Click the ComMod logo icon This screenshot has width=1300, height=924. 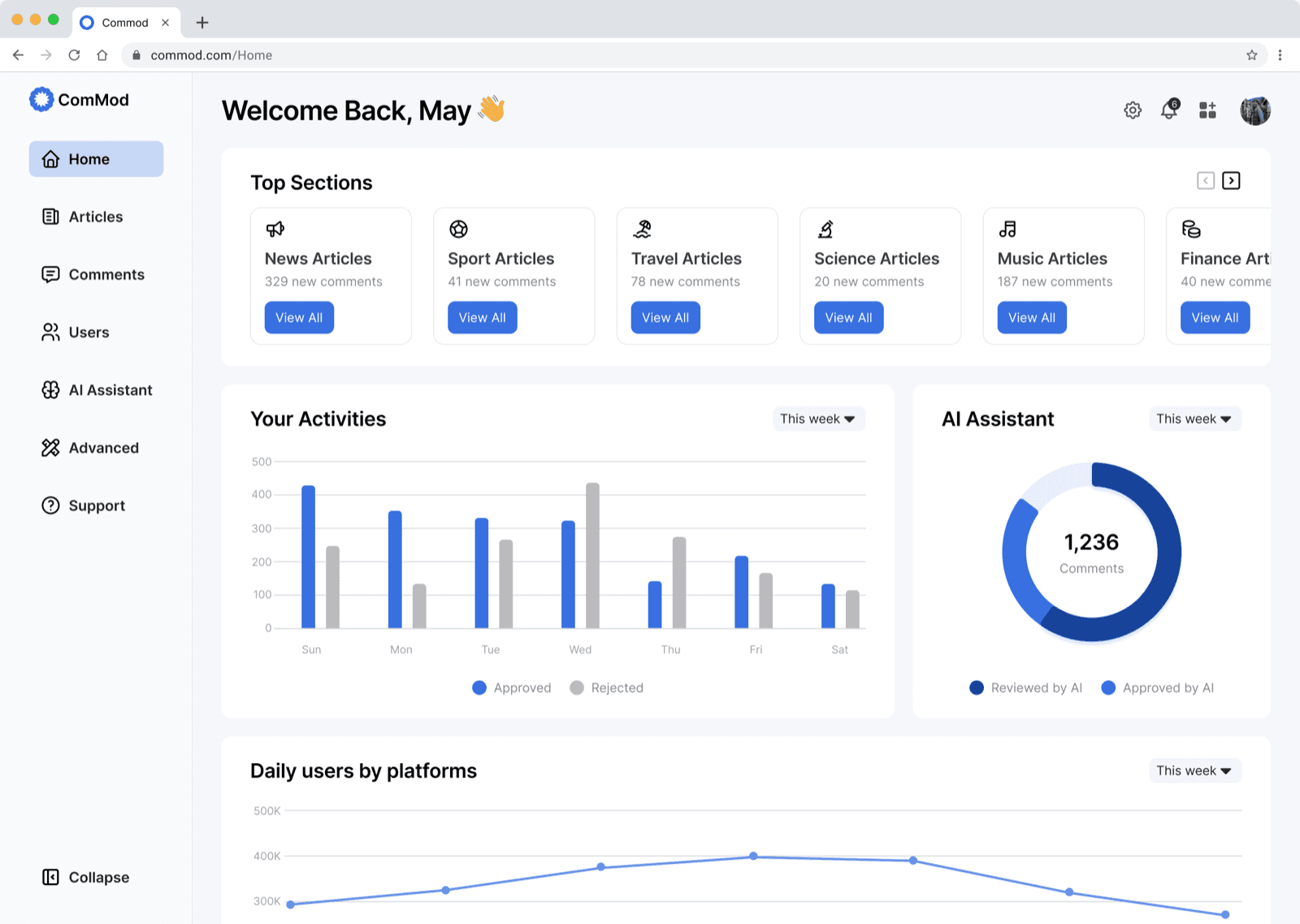point(41,99)
